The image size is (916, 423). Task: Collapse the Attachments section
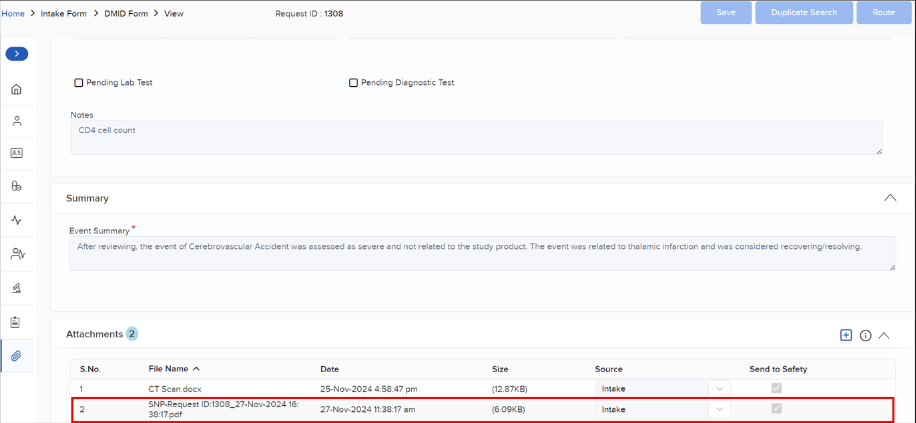(x=884, y=335)
